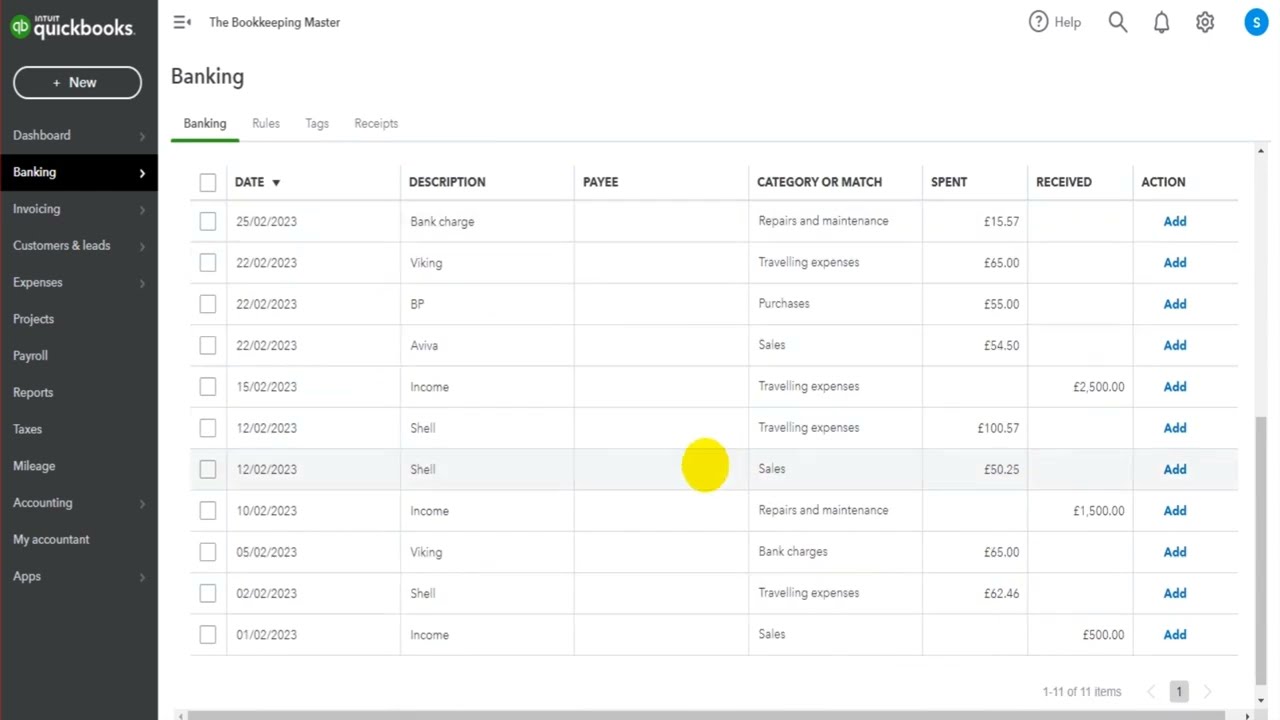The width and height of the screenshot is (1280, 720).
Task: Add the Aviva £54.50 transaction
Action: tap(1175, 345)
